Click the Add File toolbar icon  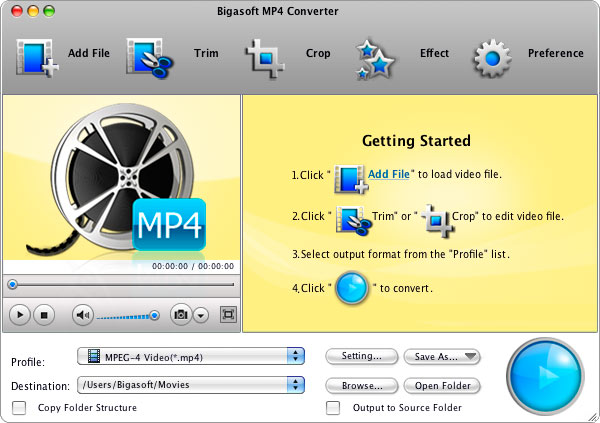37,56
